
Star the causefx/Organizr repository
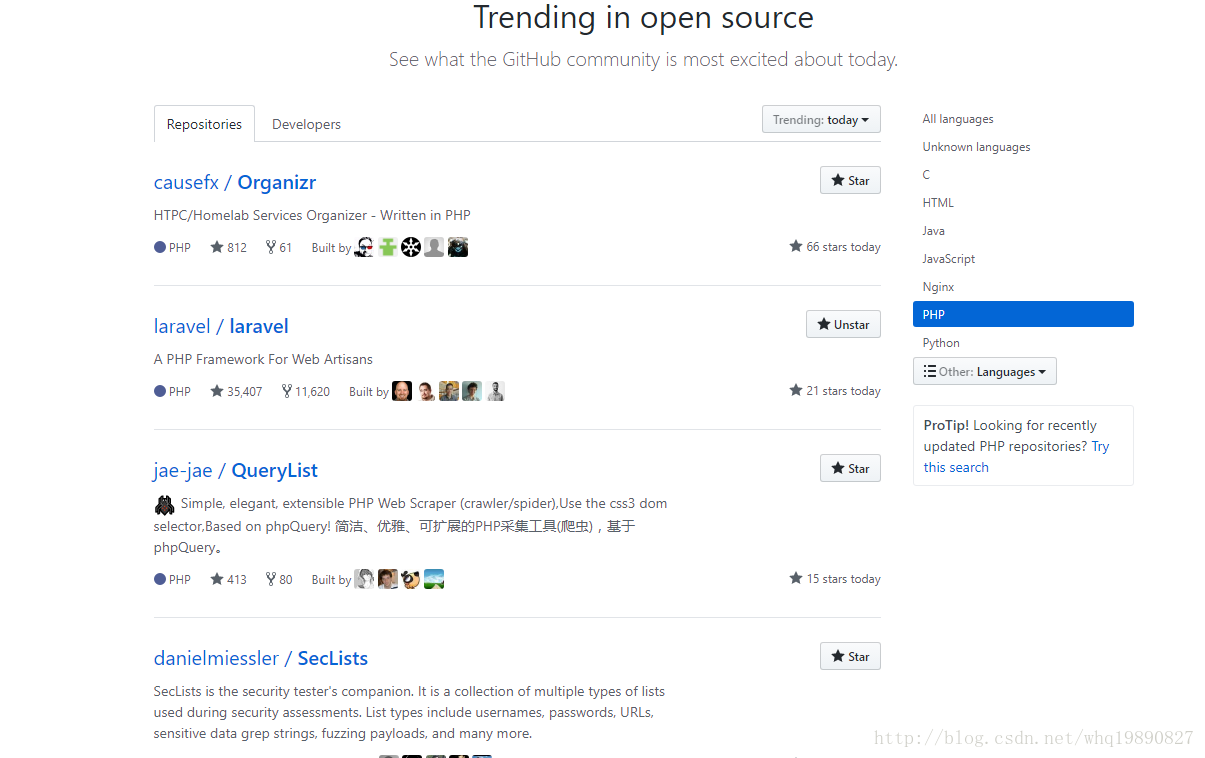(x=850, y=180)
